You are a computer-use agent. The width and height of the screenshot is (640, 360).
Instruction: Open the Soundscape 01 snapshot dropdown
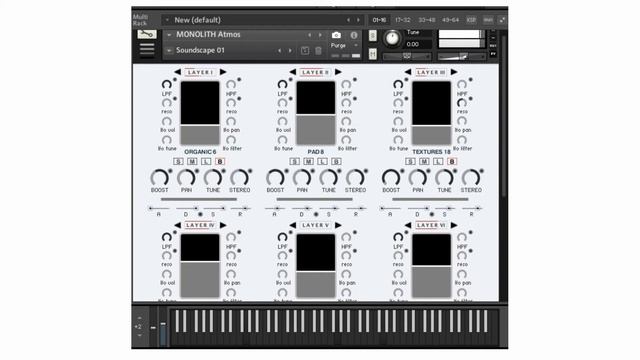coord(169,51)
